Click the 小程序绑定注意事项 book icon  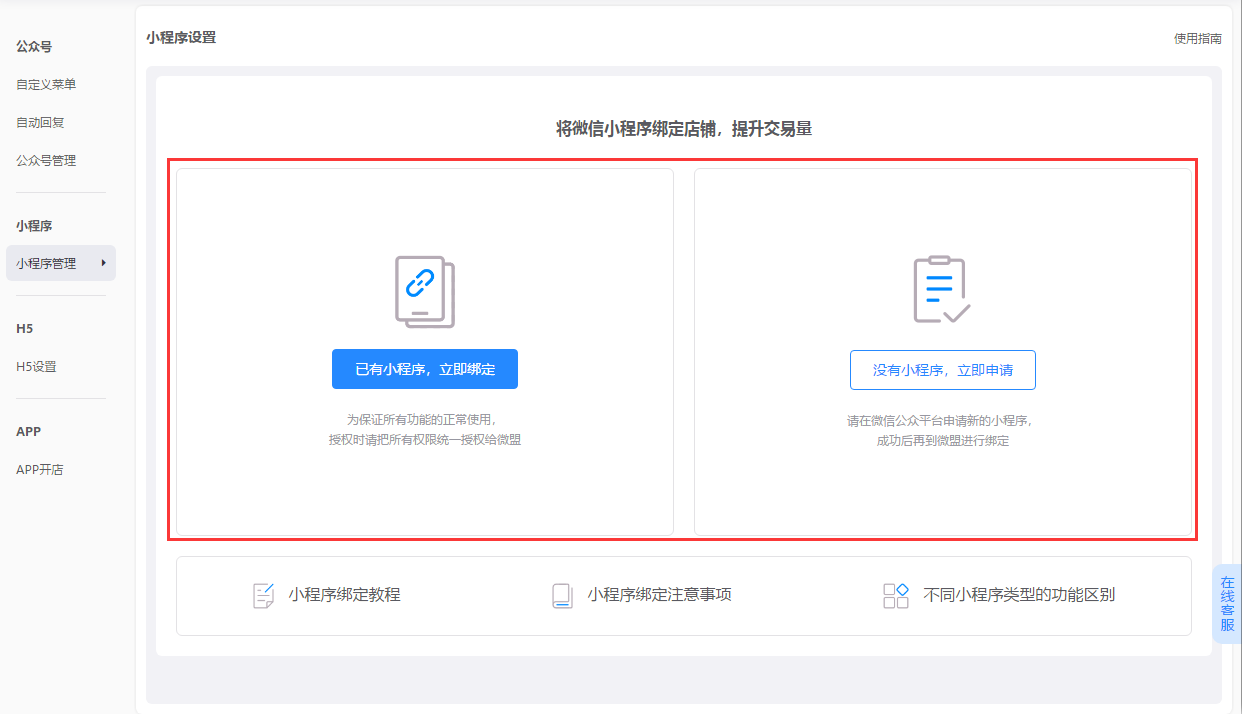click(x=562, y=596)
